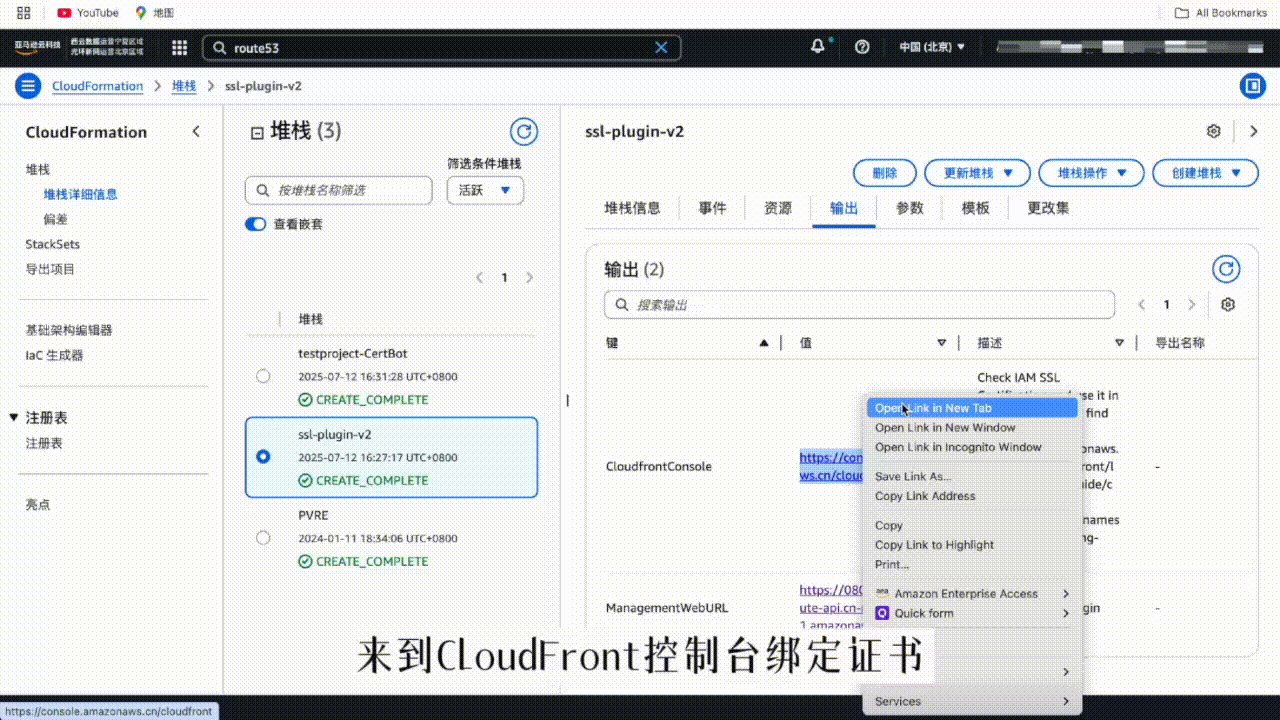
Task: Collapse the 注册表 navigation section
Action: coord(14,418)
